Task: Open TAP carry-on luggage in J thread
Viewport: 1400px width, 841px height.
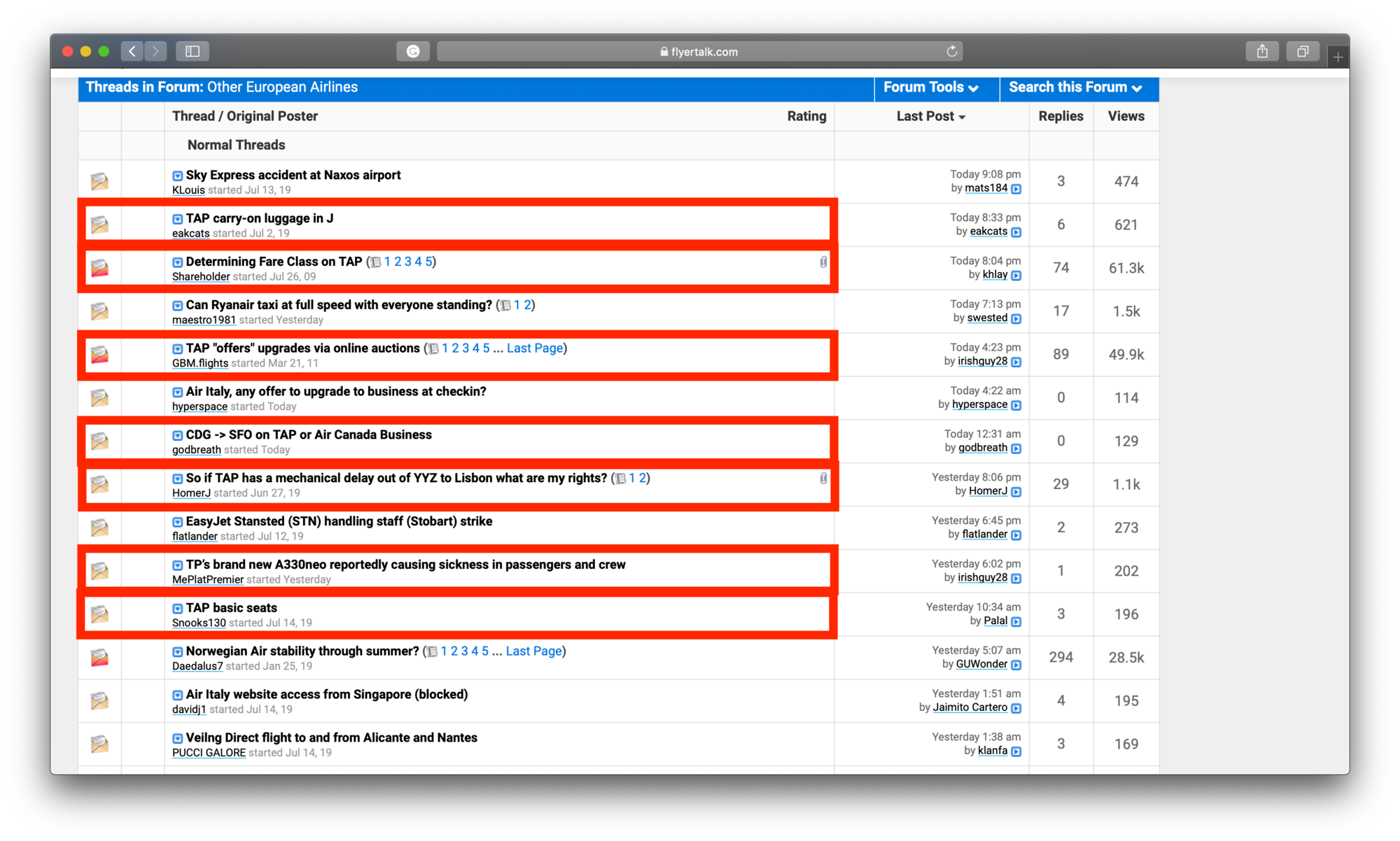Action: coord(260,218)
